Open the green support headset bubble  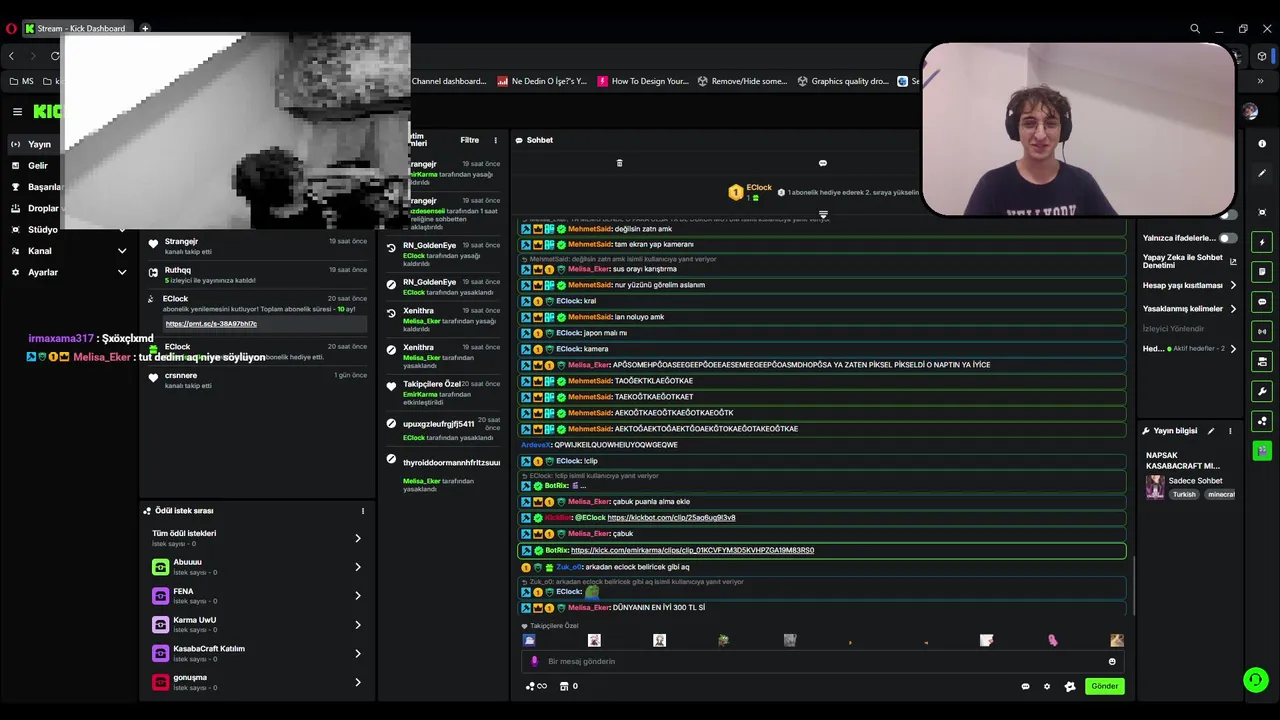(x=1256, y=680)
